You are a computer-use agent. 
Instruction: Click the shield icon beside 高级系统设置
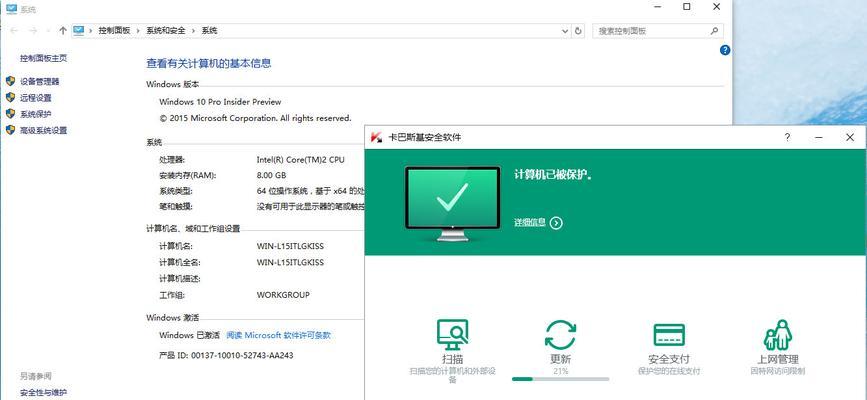(x=10, y=130)
